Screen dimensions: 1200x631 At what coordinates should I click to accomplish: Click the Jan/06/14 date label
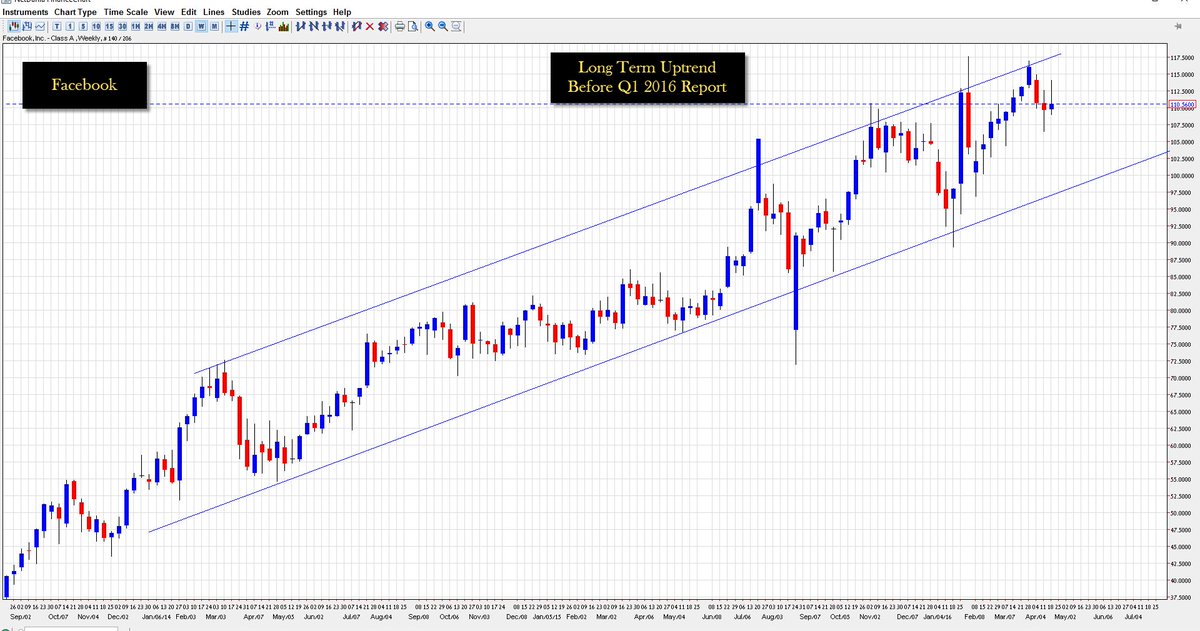coord(157,617)
